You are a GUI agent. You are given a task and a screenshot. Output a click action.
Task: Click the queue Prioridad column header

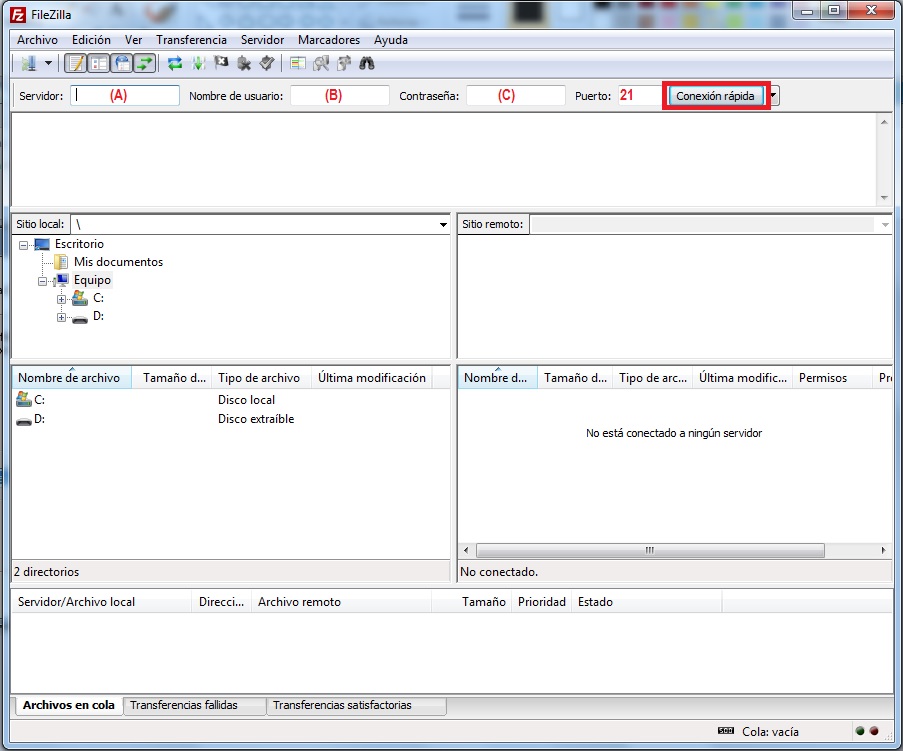pos(541,602)
